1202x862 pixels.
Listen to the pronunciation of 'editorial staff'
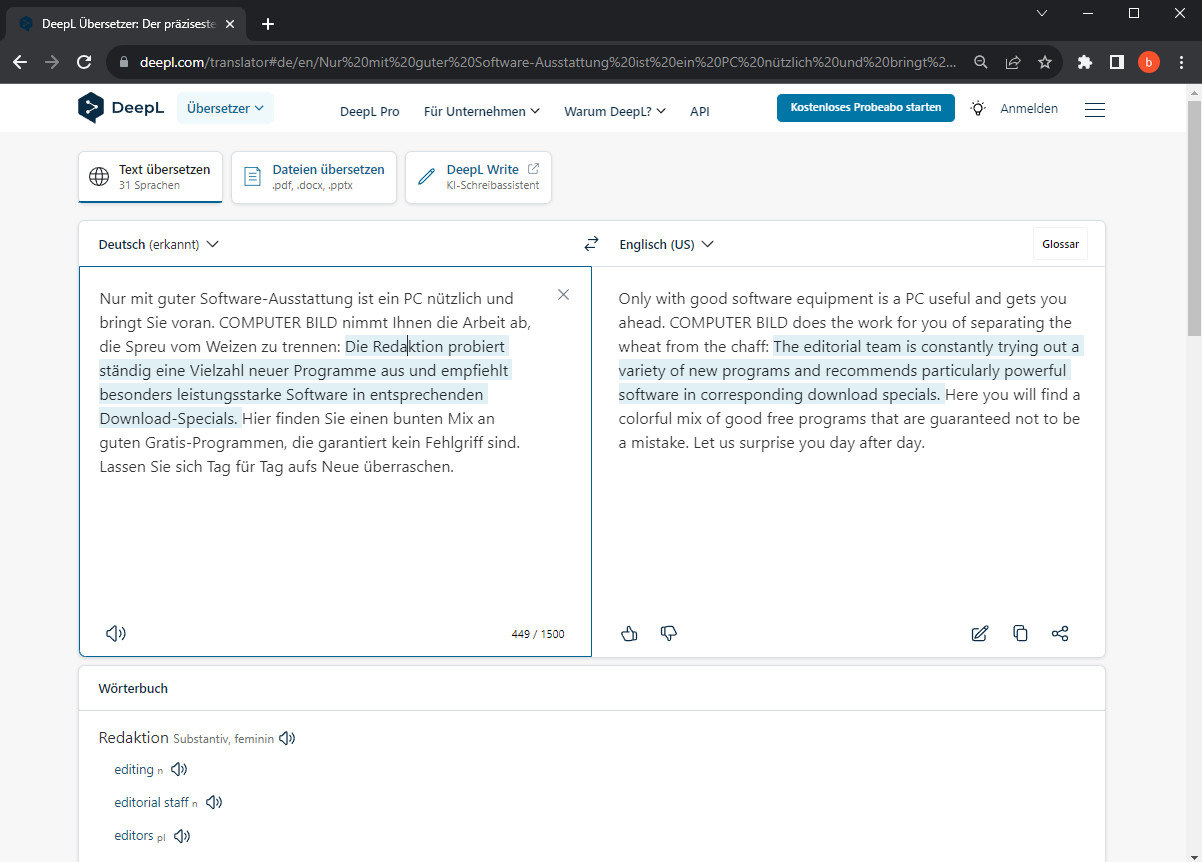[214, 802]
